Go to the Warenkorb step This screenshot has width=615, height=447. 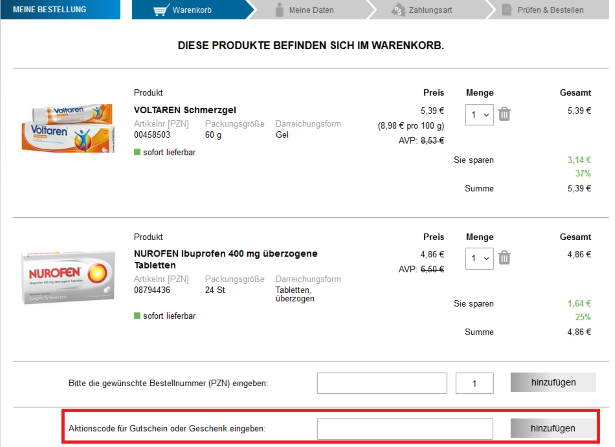coord(192,10)
